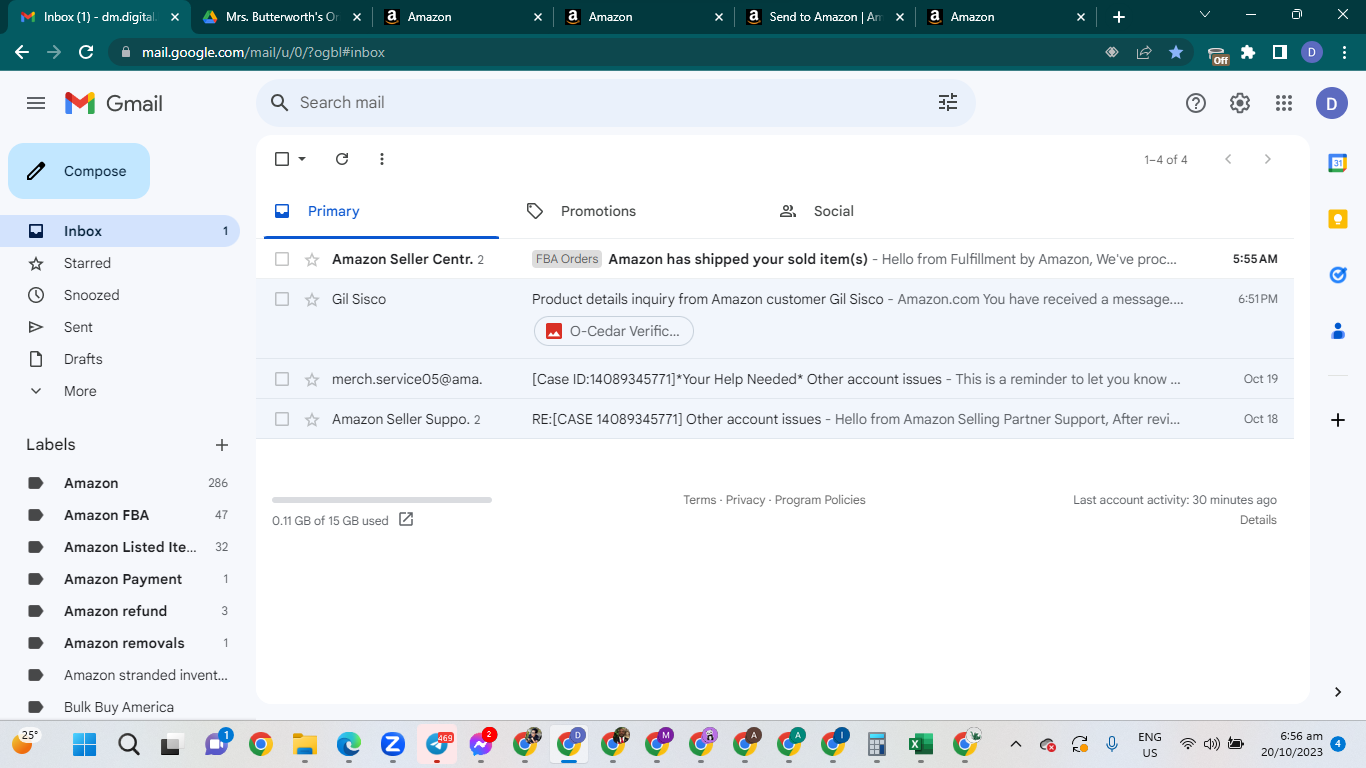1366x768 pixels.
Task: Open Gmail Support help icon
Action: [1196, 103]
